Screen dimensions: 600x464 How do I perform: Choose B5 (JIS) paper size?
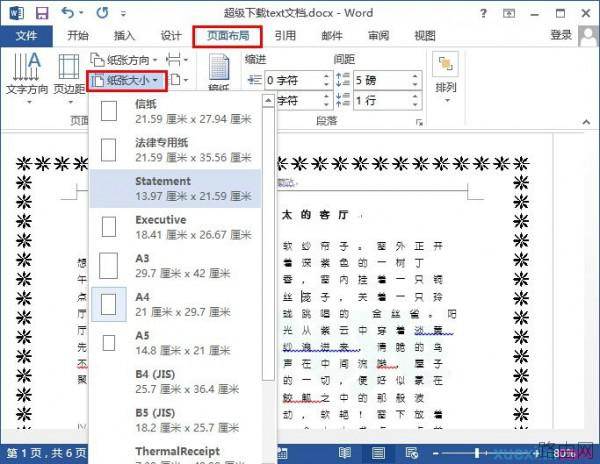[176, 420]
